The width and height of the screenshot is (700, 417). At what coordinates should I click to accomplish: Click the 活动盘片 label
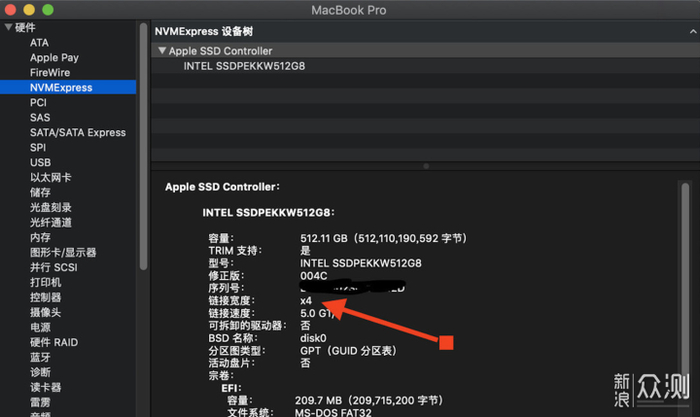(x=231, y=363)
